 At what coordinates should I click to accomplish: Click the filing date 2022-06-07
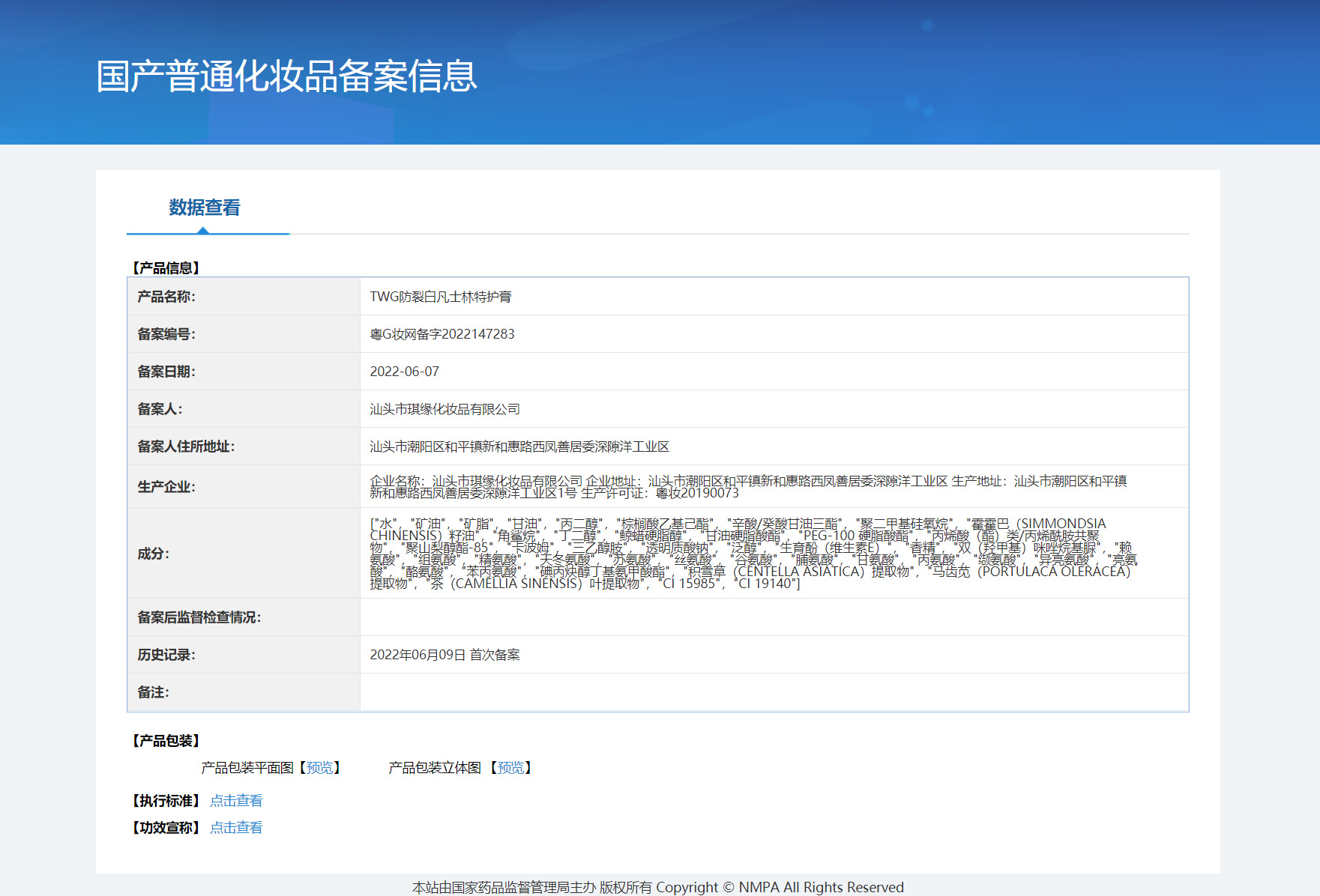[404, 372]
